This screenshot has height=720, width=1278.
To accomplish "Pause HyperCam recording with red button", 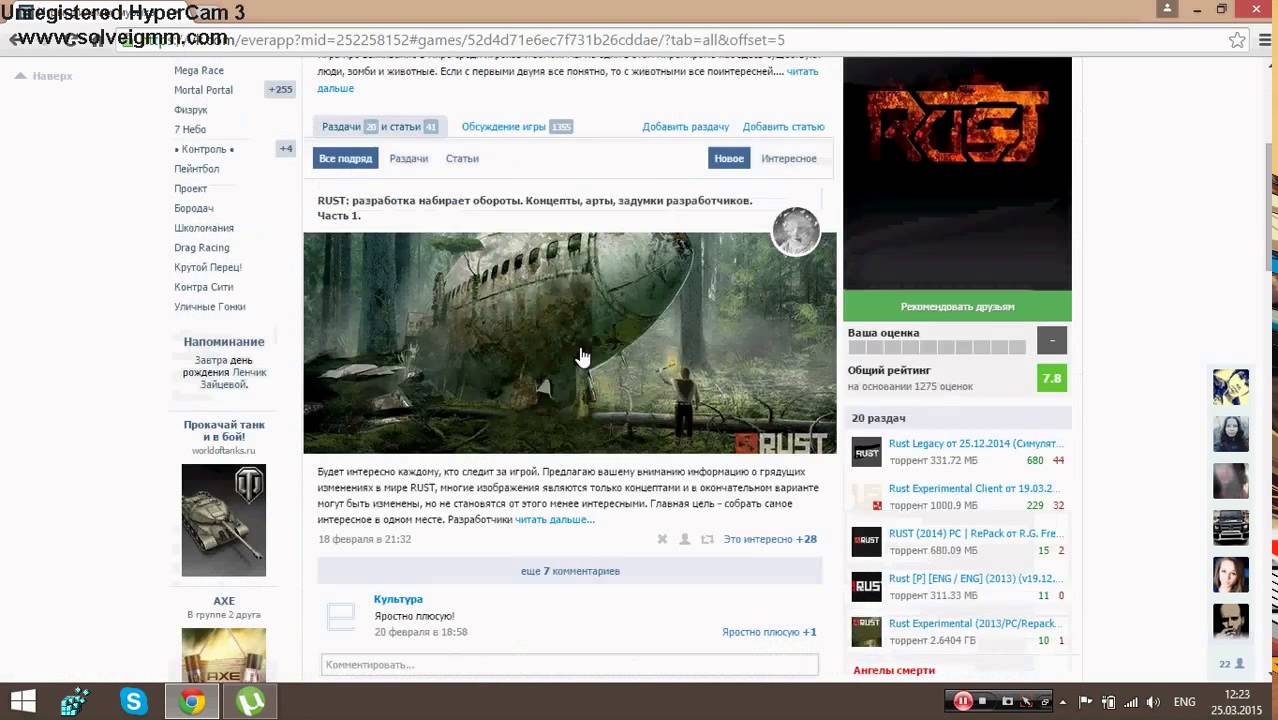I will pos(963,701).
